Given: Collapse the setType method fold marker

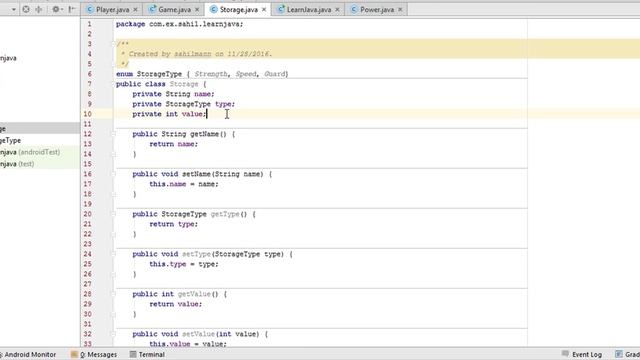Looking at the screenshot, I should coord(114,254).
